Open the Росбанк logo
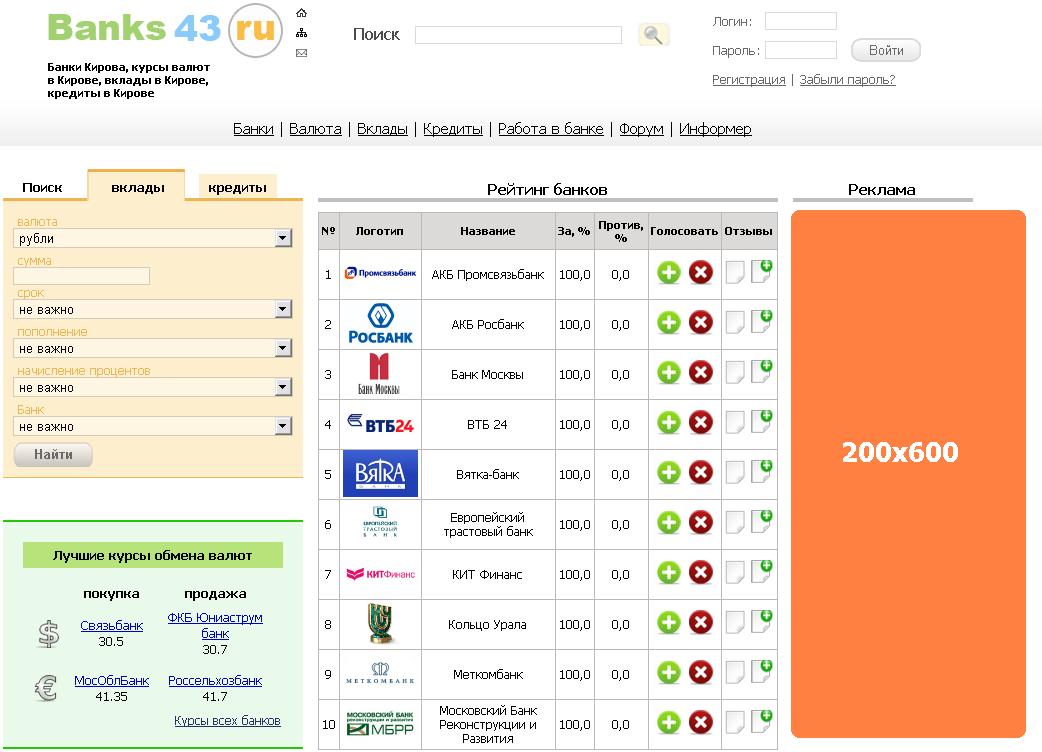1042x752 pixels. click(380, 324)
